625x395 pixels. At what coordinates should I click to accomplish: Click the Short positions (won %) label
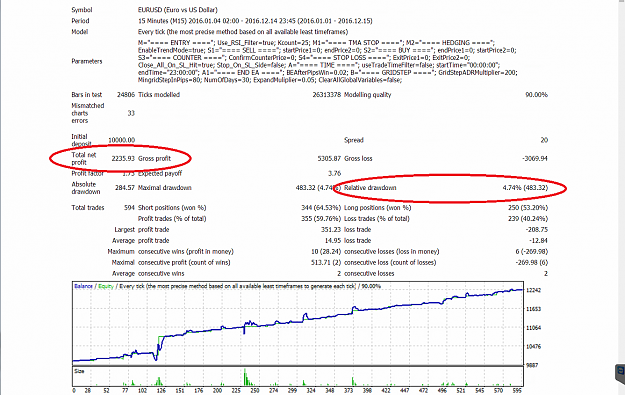(x=172, y=208)
